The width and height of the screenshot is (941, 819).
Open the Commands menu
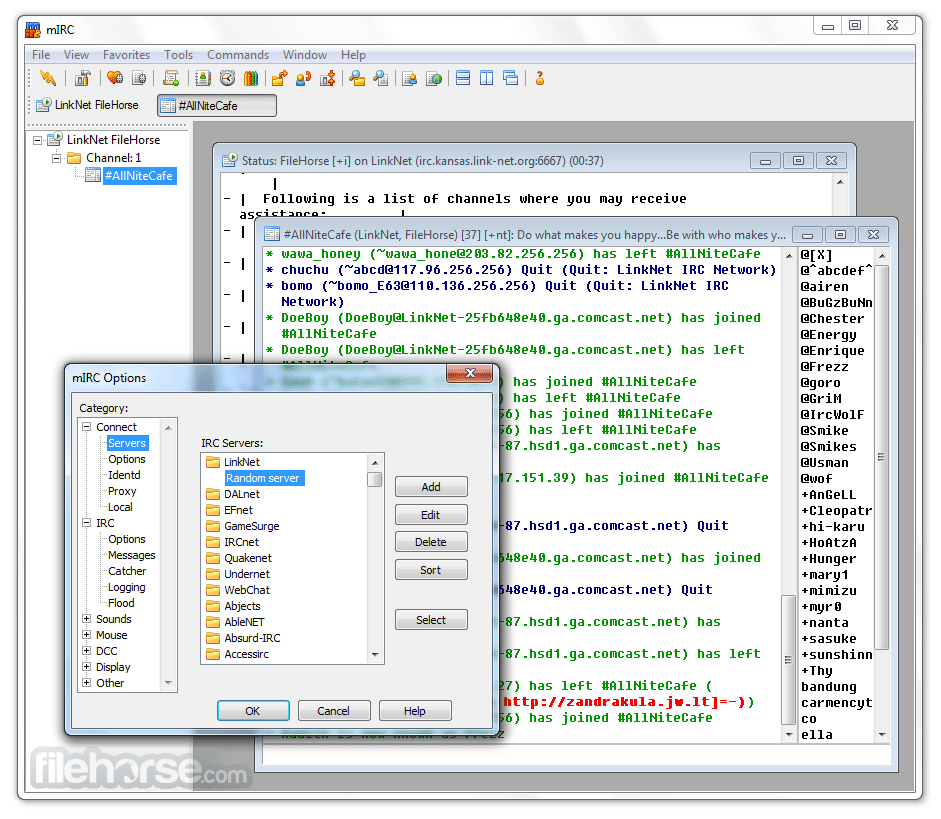(x=238, y=55)
